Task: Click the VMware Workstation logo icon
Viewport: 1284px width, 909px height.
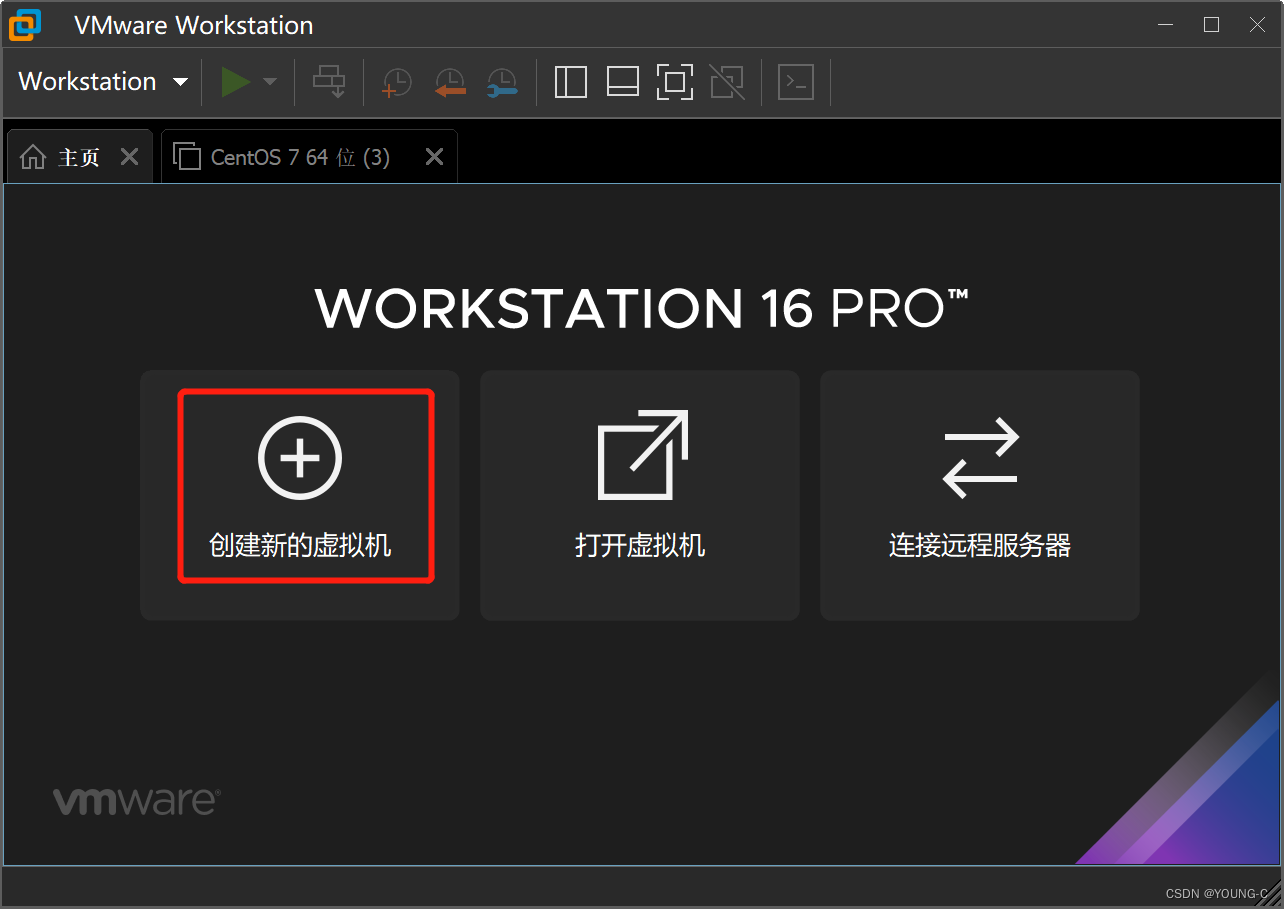Action: 23,24
